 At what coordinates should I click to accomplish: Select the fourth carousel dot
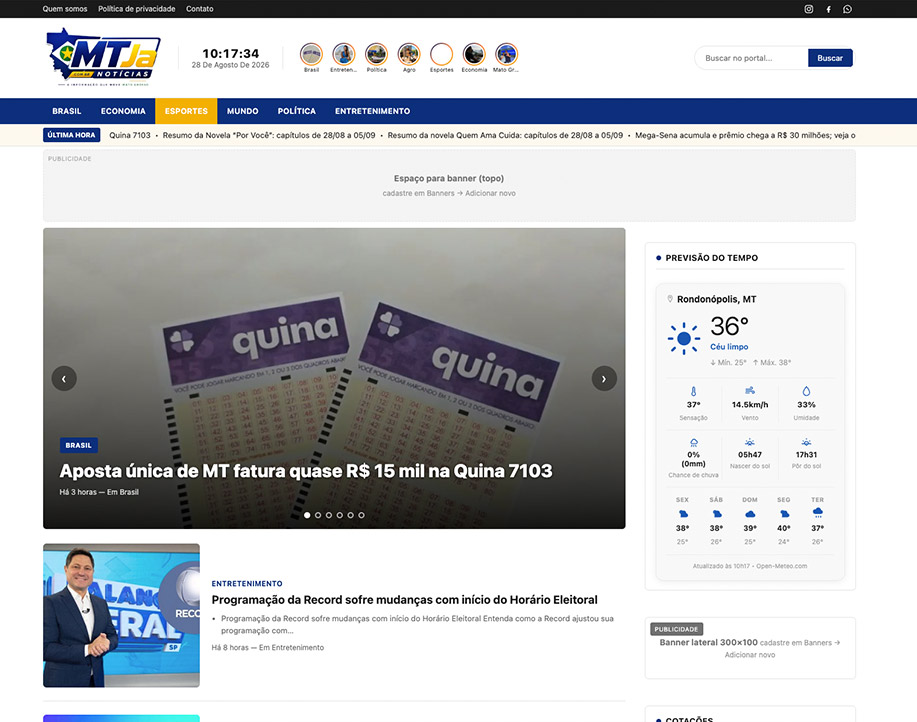coord(340,515)
